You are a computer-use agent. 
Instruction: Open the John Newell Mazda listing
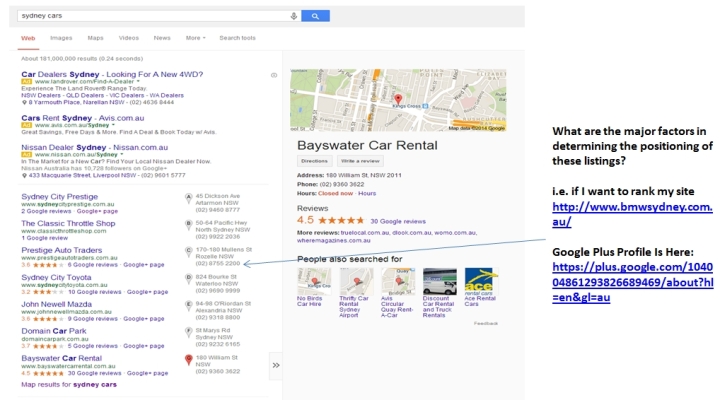(x=56, y=304)
